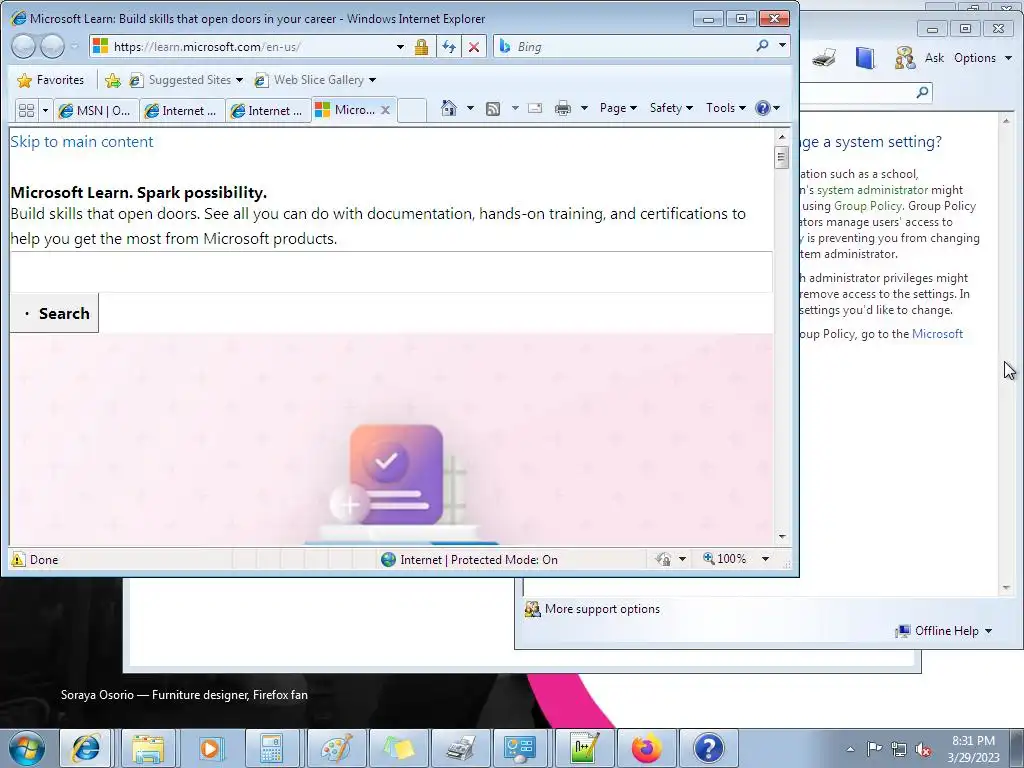Click the Browse Help book icon
The width and height of the screenshot is (1024, 768).
(865, 58)
